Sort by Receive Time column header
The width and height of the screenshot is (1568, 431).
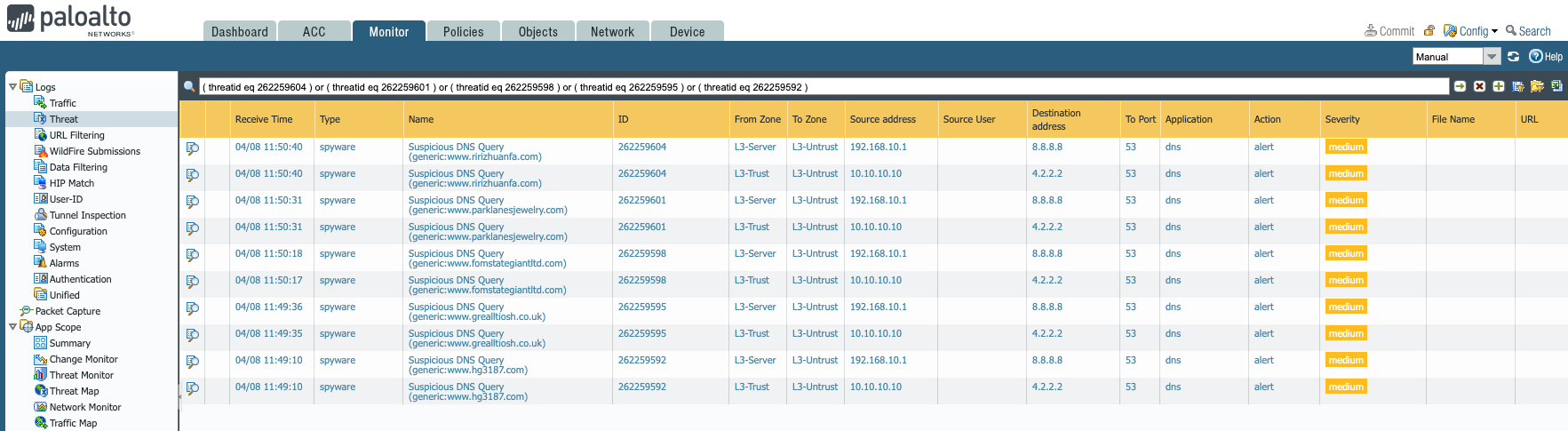[264, 119]
